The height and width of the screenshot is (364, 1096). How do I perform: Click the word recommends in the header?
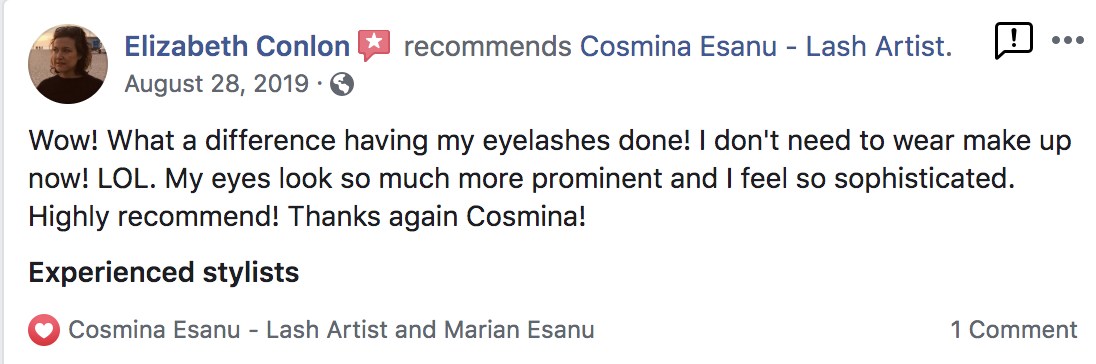487,47
